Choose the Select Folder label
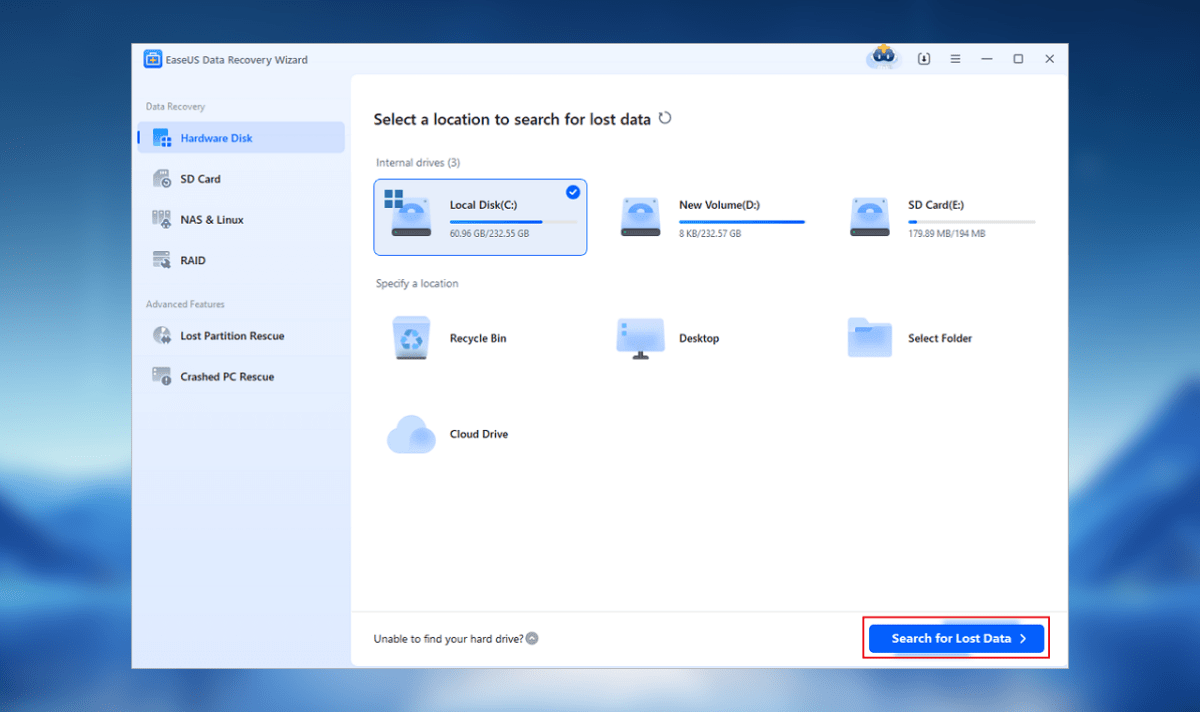Image resolution: width=1200 pixels, height=712 pixels. click(940, 339)
